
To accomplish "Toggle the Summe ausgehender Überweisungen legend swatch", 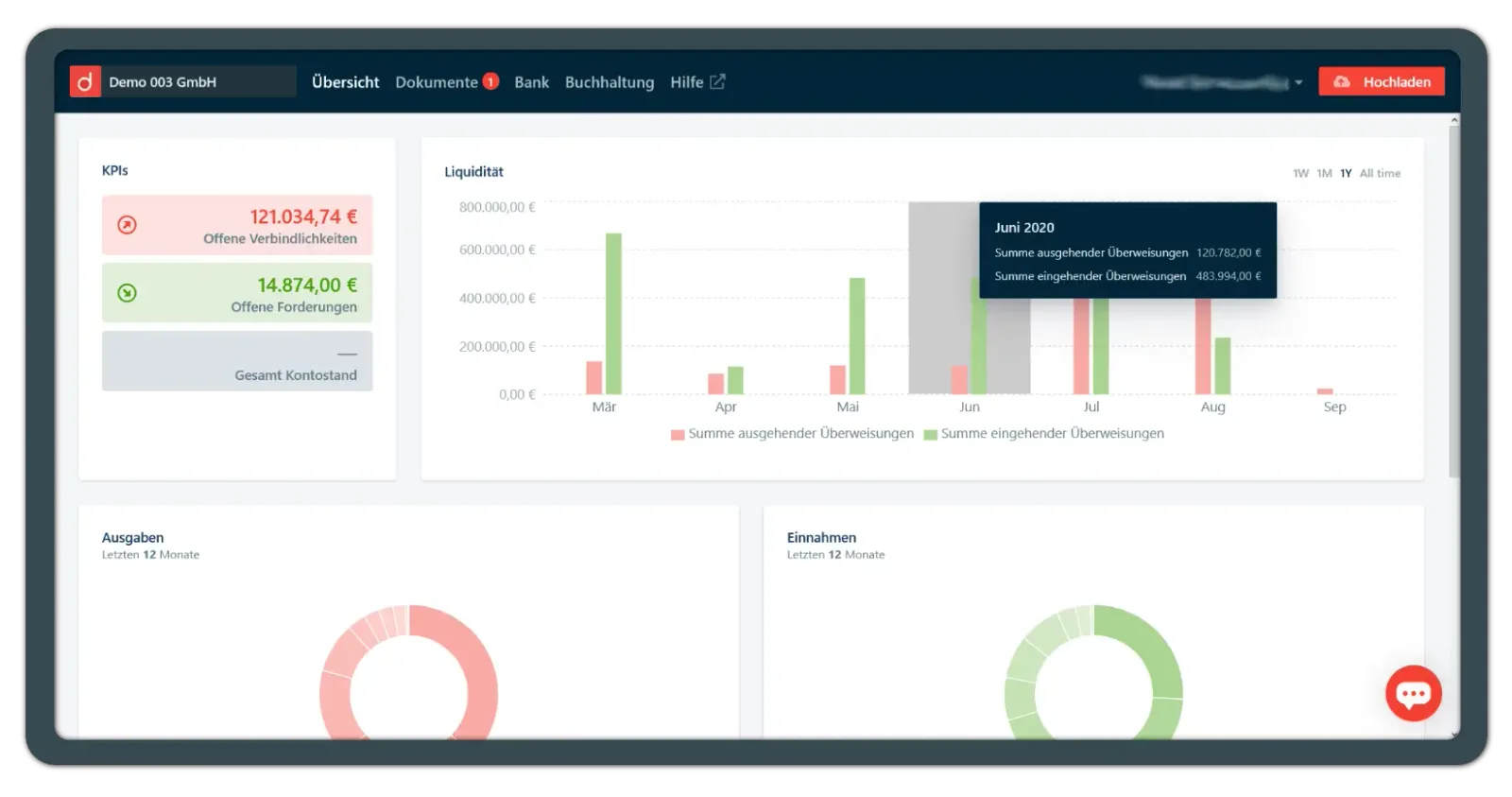I will click(x=678, y=435).
